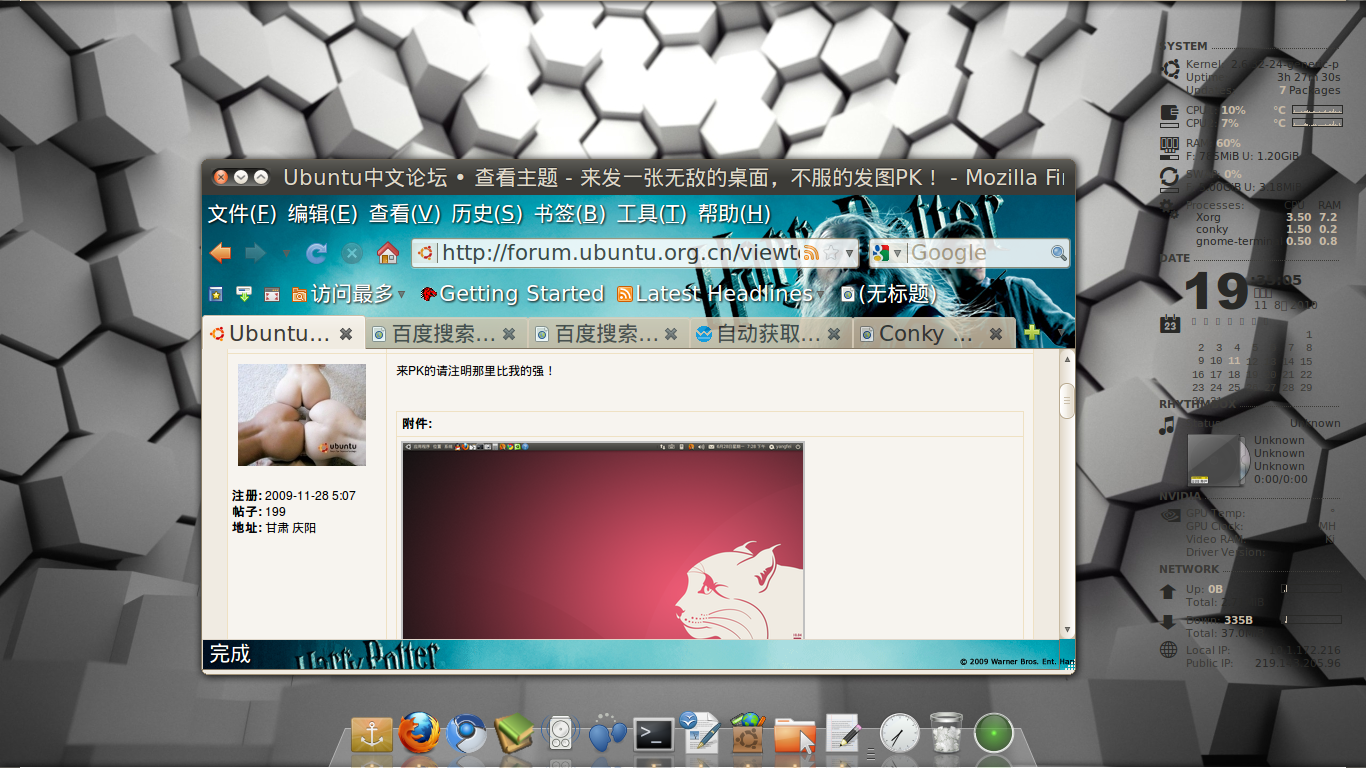The width and height of the screenshot is (1366, 768).
Task: Close the 自动获取 tab
Action: tap(834, 334)
